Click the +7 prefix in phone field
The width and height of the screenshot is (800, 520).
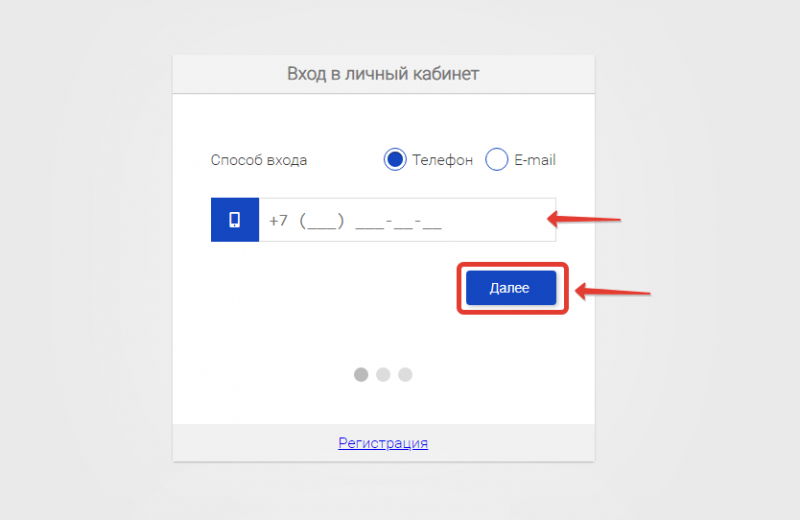point(278,220)
